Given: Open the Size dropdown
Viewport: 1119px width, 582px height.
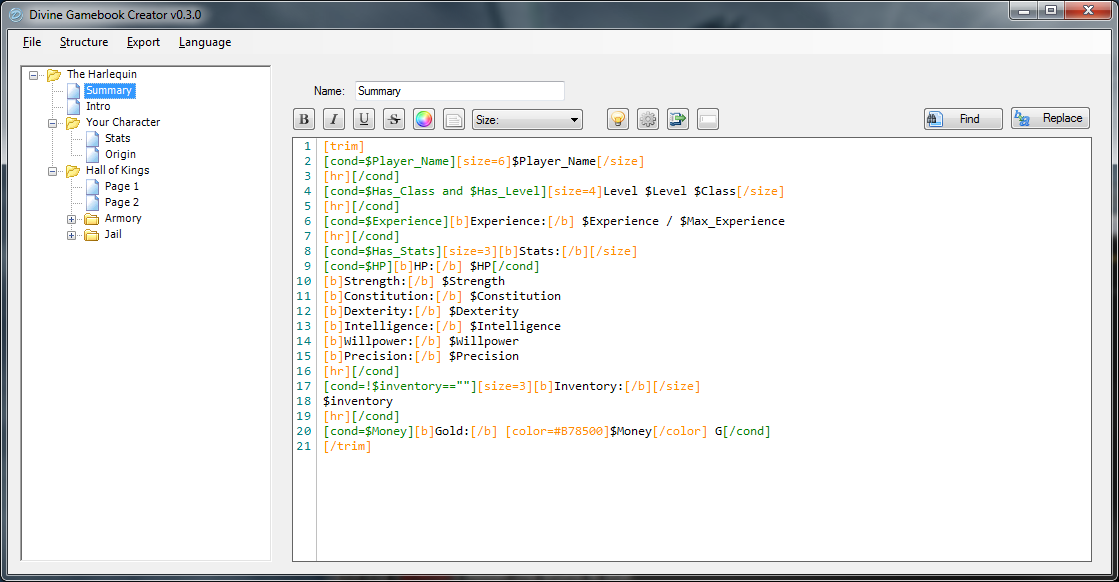Looking at the screenshot, I should point(527,120).
